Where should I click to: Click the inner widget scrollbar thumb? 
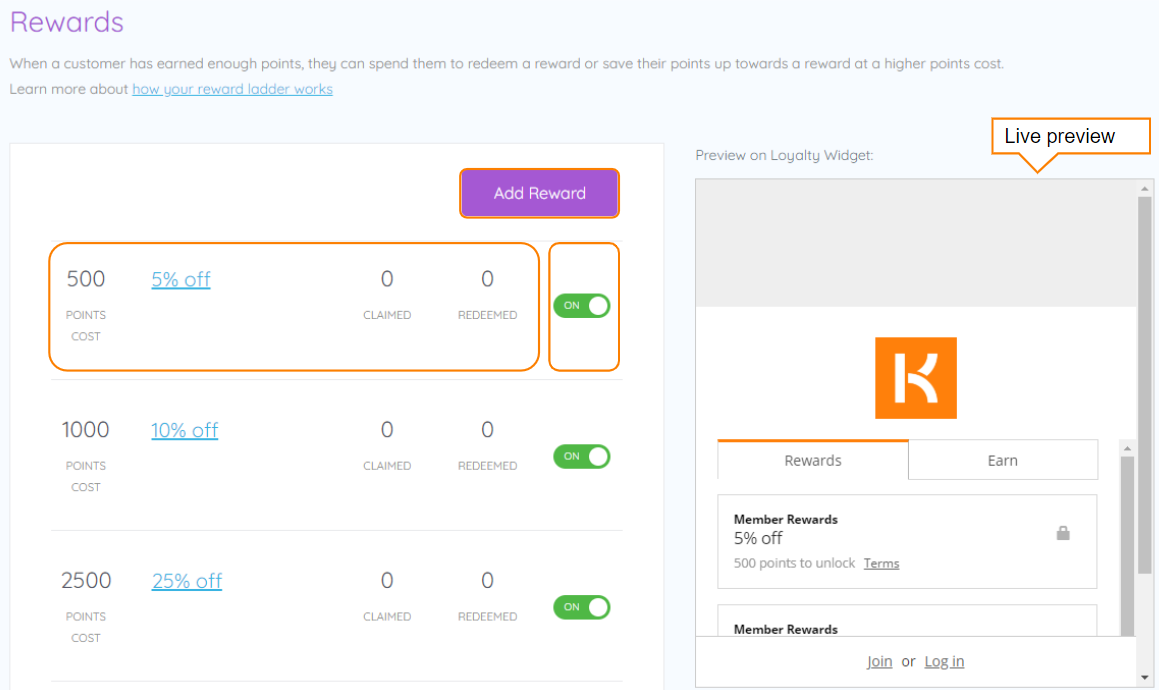[x=1127, y=546]
